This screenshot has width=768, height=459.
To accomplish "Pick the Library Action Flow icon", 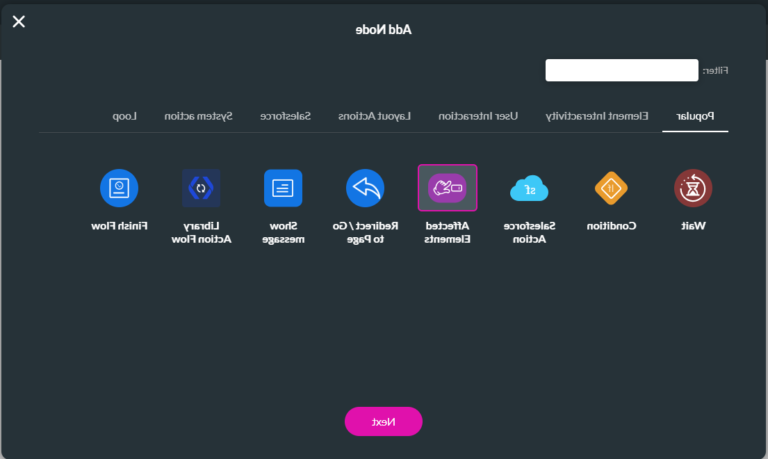I will click(x=201, y=188).
